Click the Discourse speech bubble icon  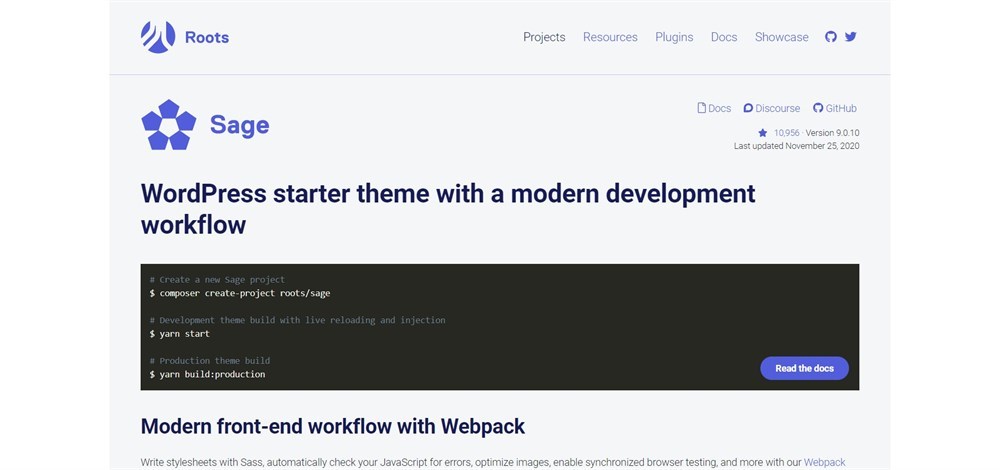748,108
